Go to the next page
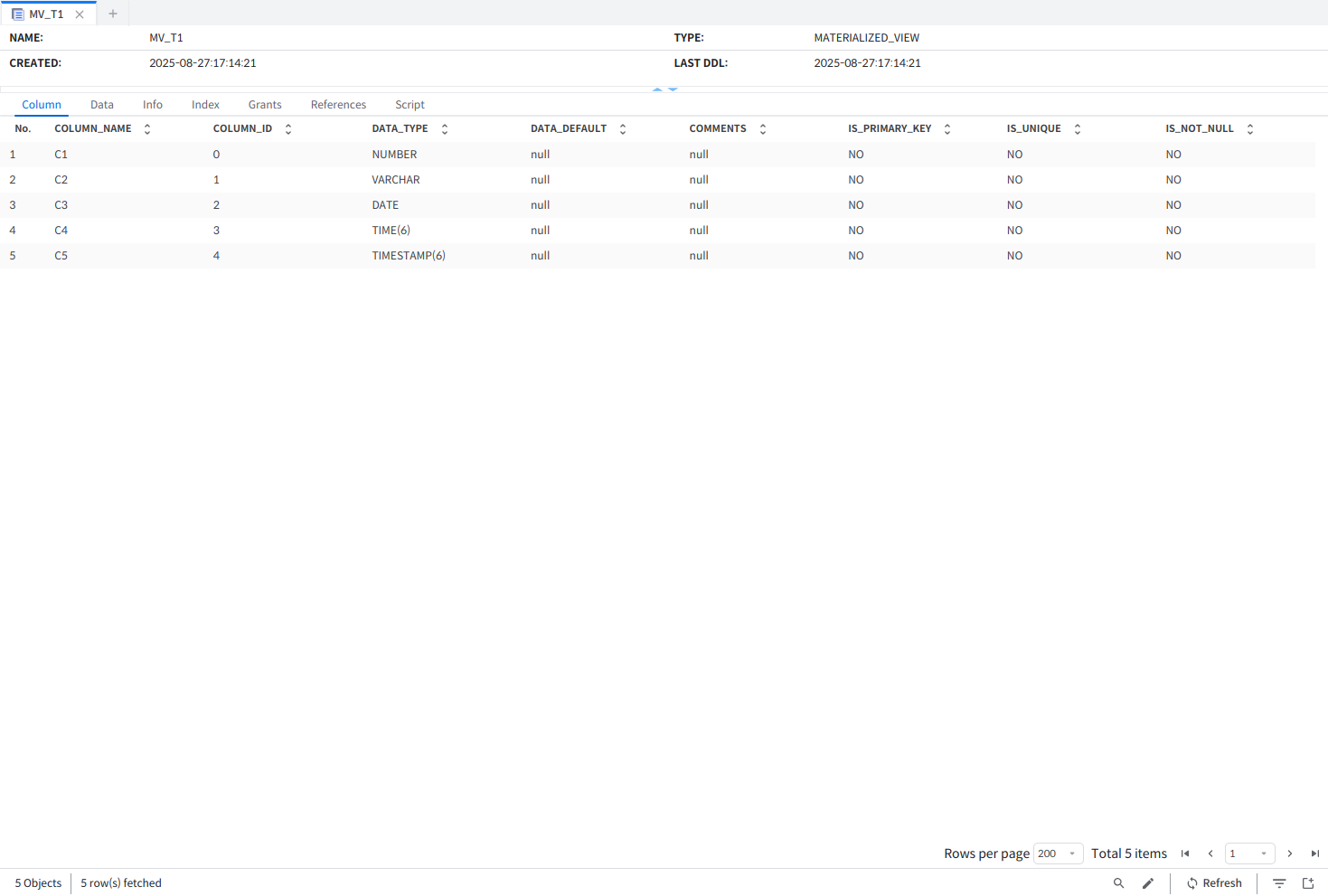Image resolution: width=1328 pixels, height=896 pixels. click(1290, 854)
